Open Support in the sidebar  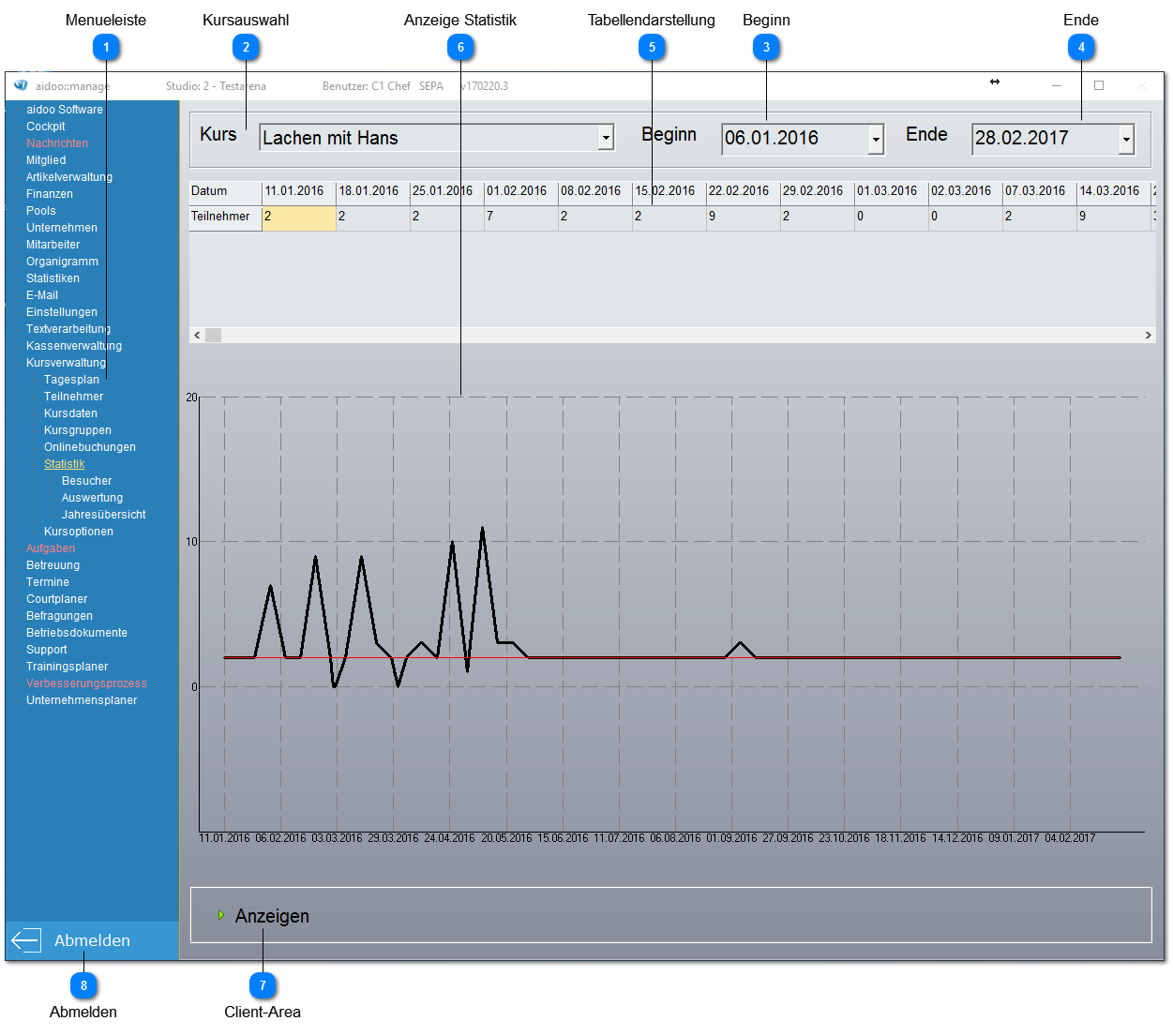(47, 650)
